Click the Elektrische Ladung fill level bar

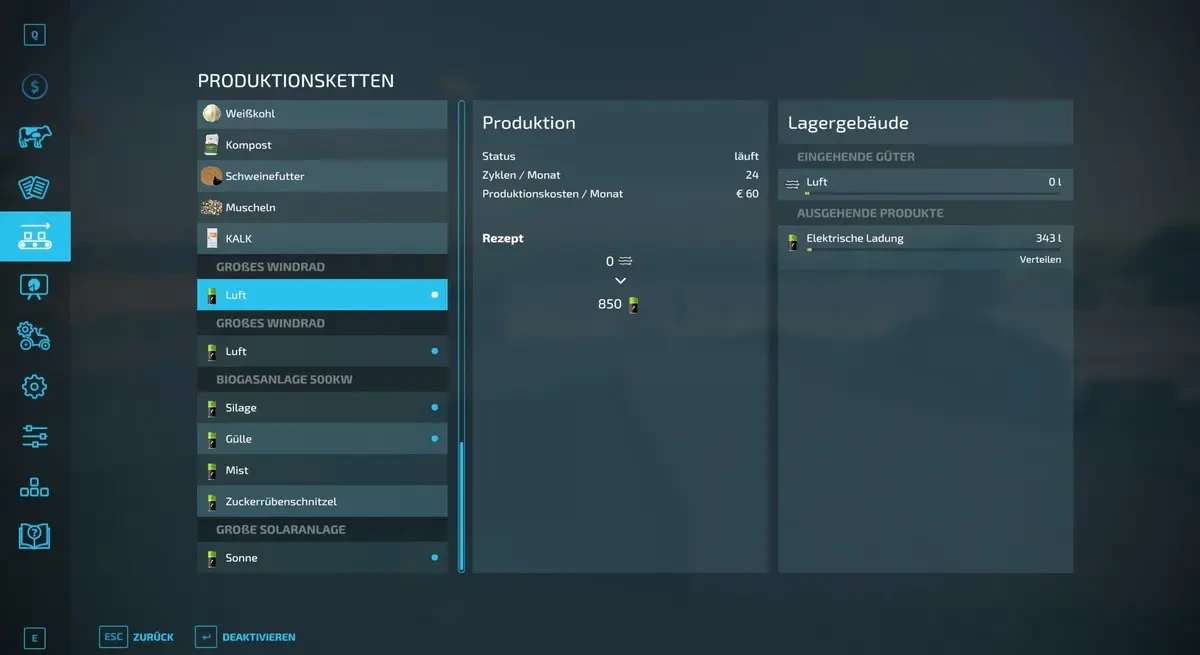click(x=933, y=250)
